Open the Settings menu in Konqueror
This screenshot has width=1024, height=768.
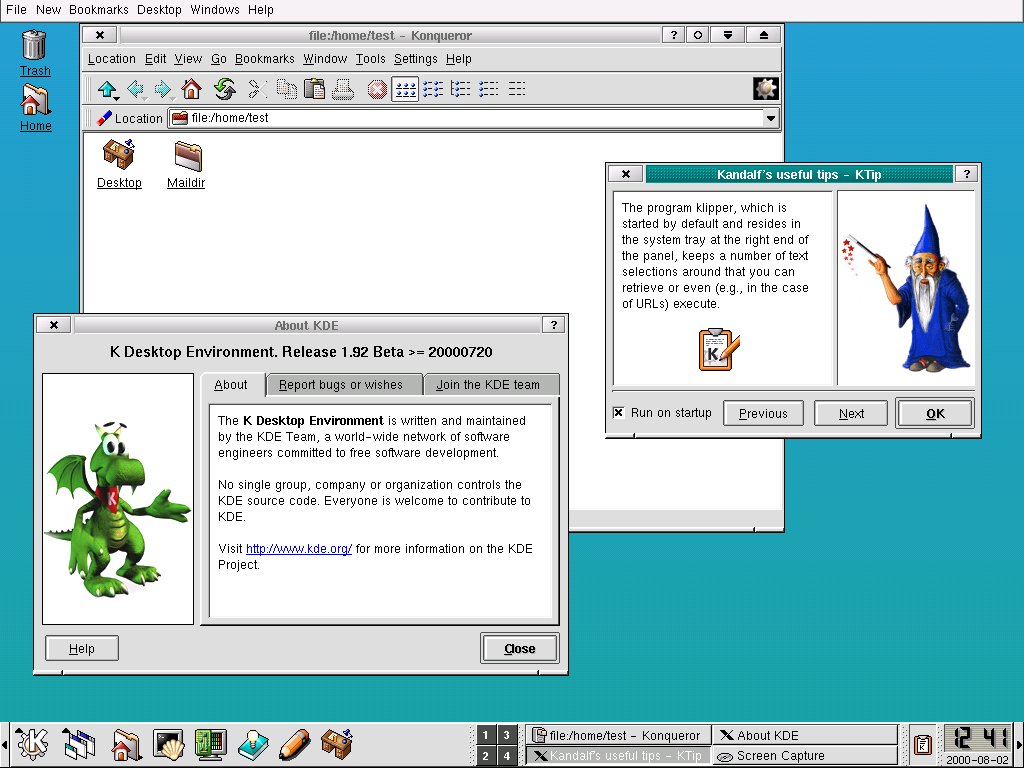click(415, 59)
